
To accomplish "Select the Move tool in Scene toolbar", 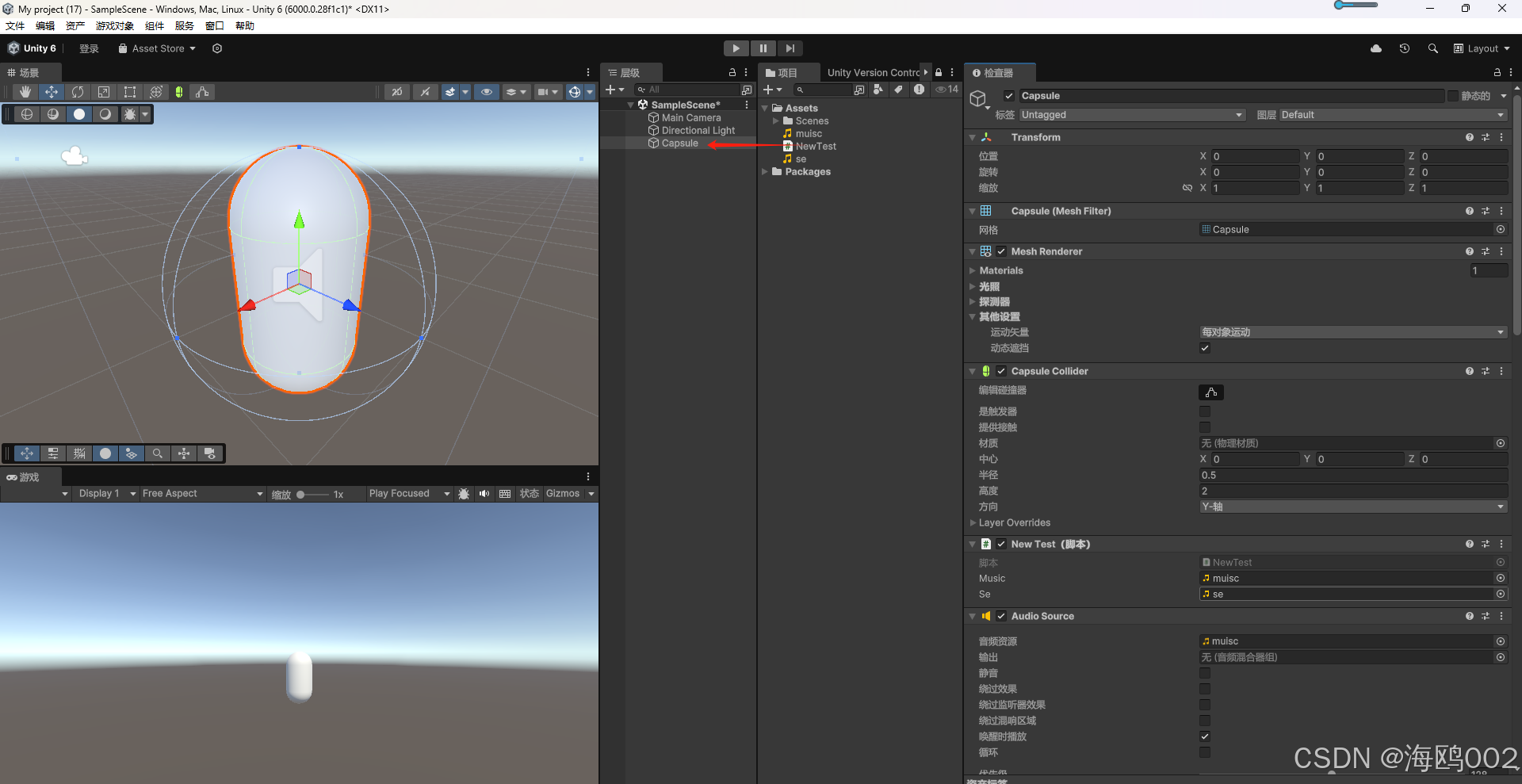I will tap(52, 92).
